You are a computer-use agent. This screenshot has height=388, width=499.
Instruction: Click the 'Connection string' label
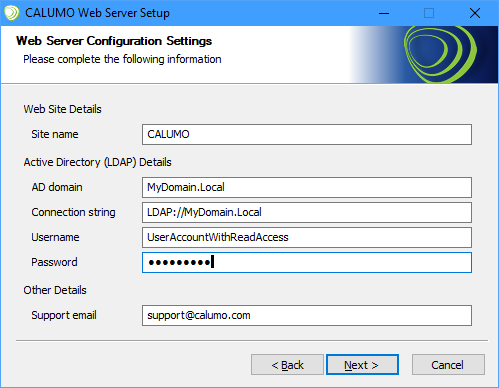pyautogui.click(x=73, y=212)
